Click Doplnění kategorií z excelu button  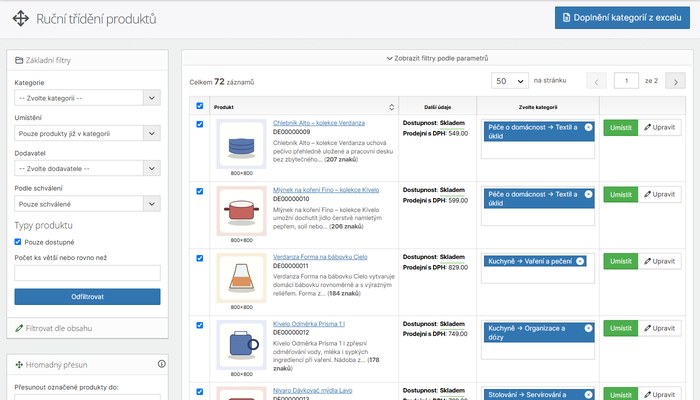coord(622,18)
